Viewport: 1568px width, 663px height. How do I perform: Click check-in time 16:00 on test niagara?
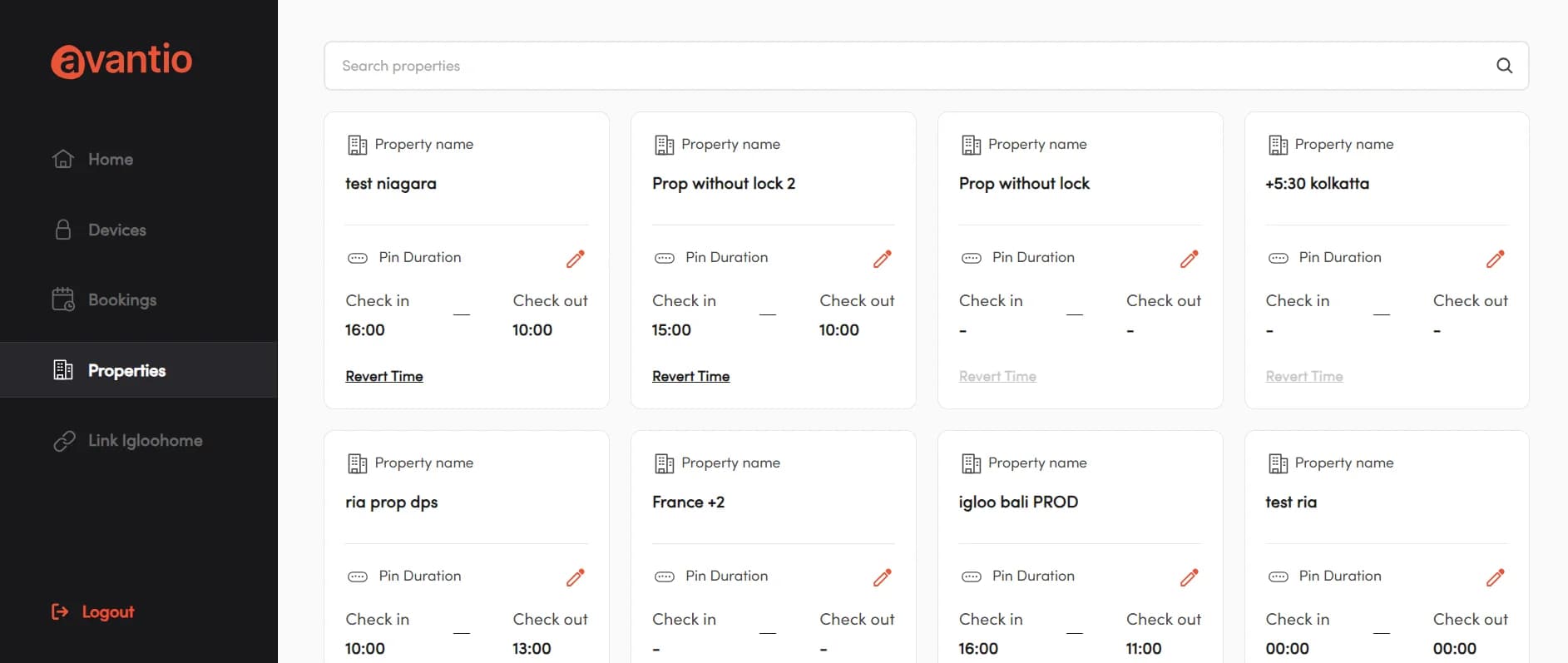365,330
